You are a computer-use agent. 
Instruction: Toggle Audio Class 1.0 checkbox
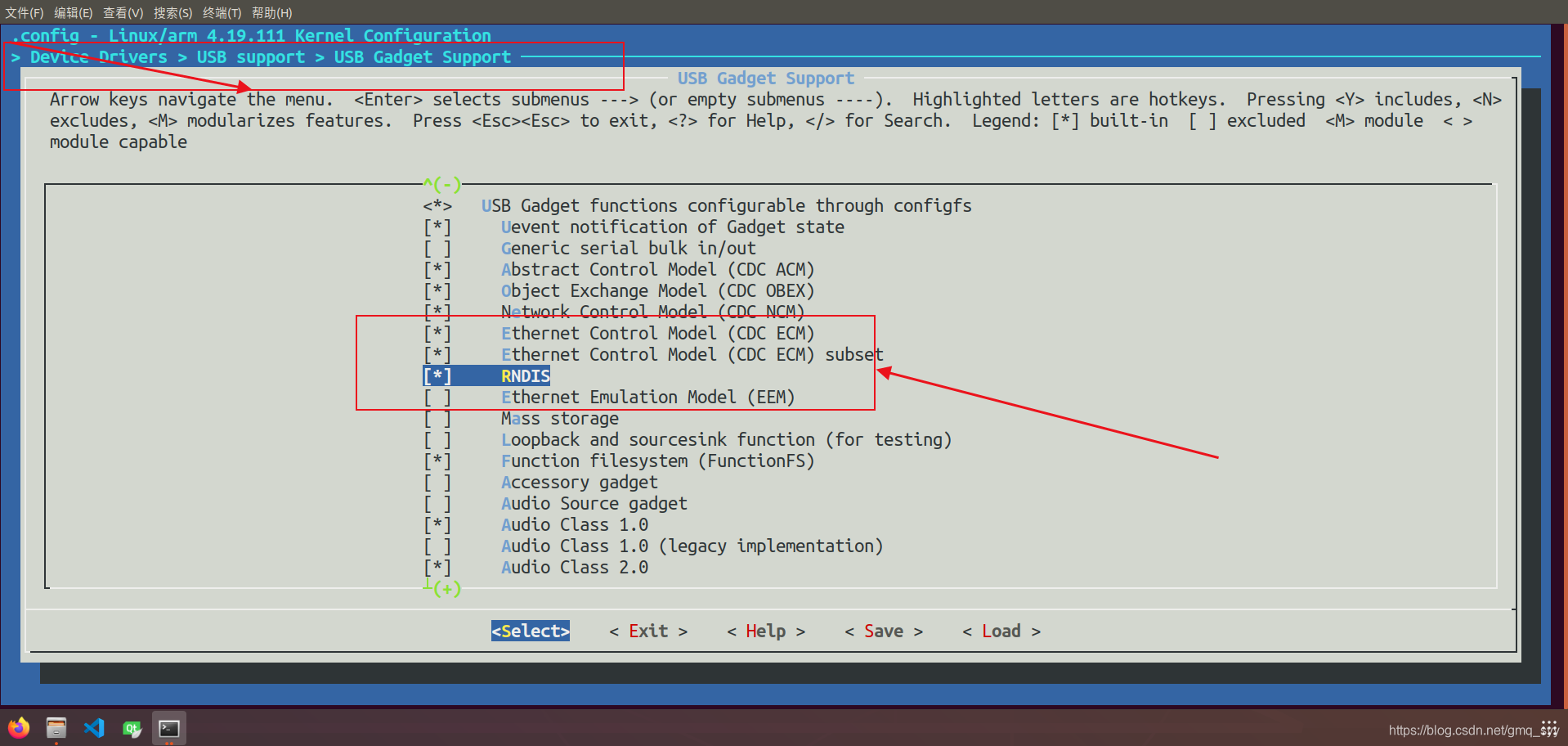[437, 524]
